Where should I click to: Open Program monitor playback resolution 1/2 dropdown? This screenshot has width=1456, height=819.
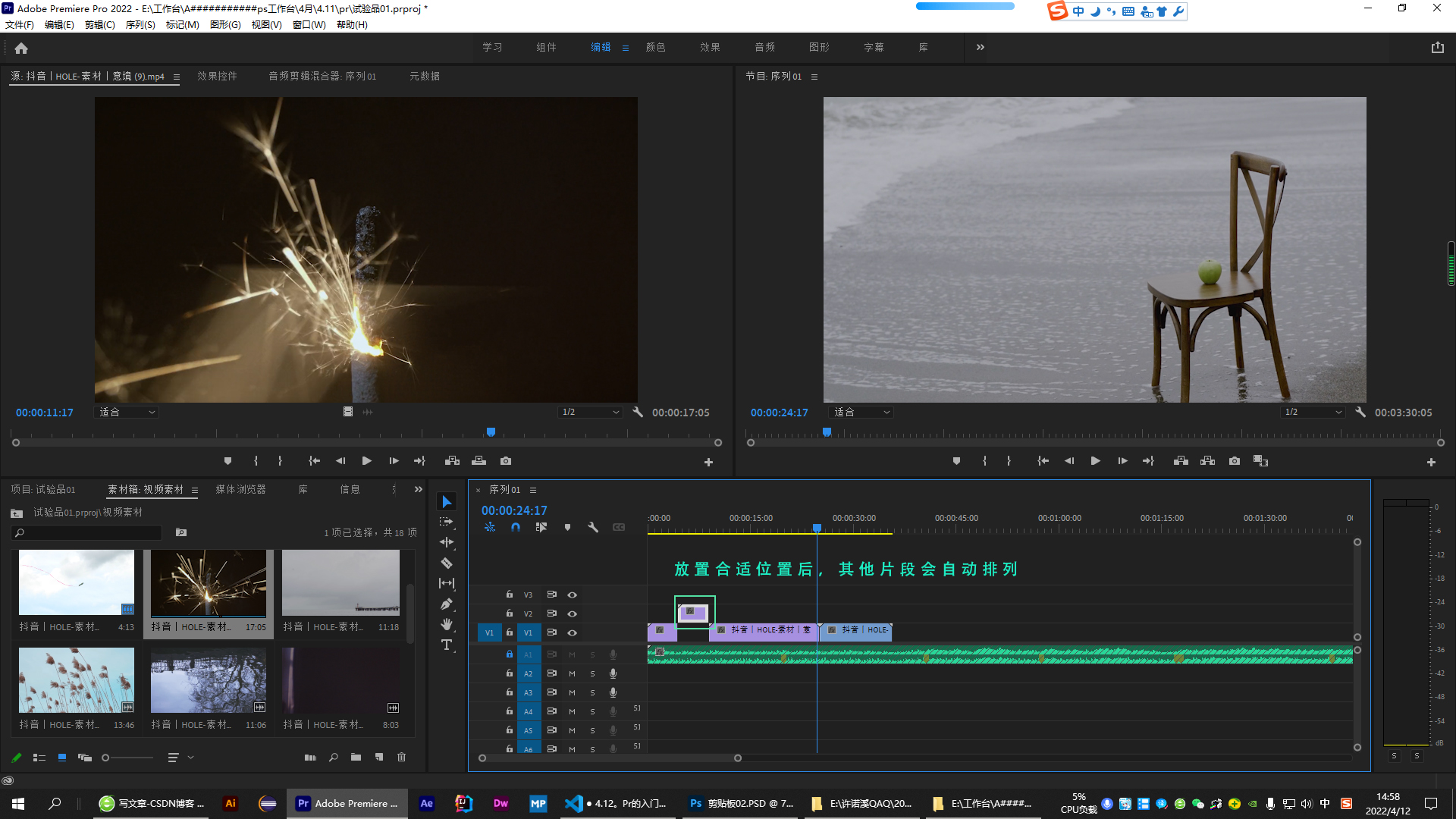click(1313, 412)
